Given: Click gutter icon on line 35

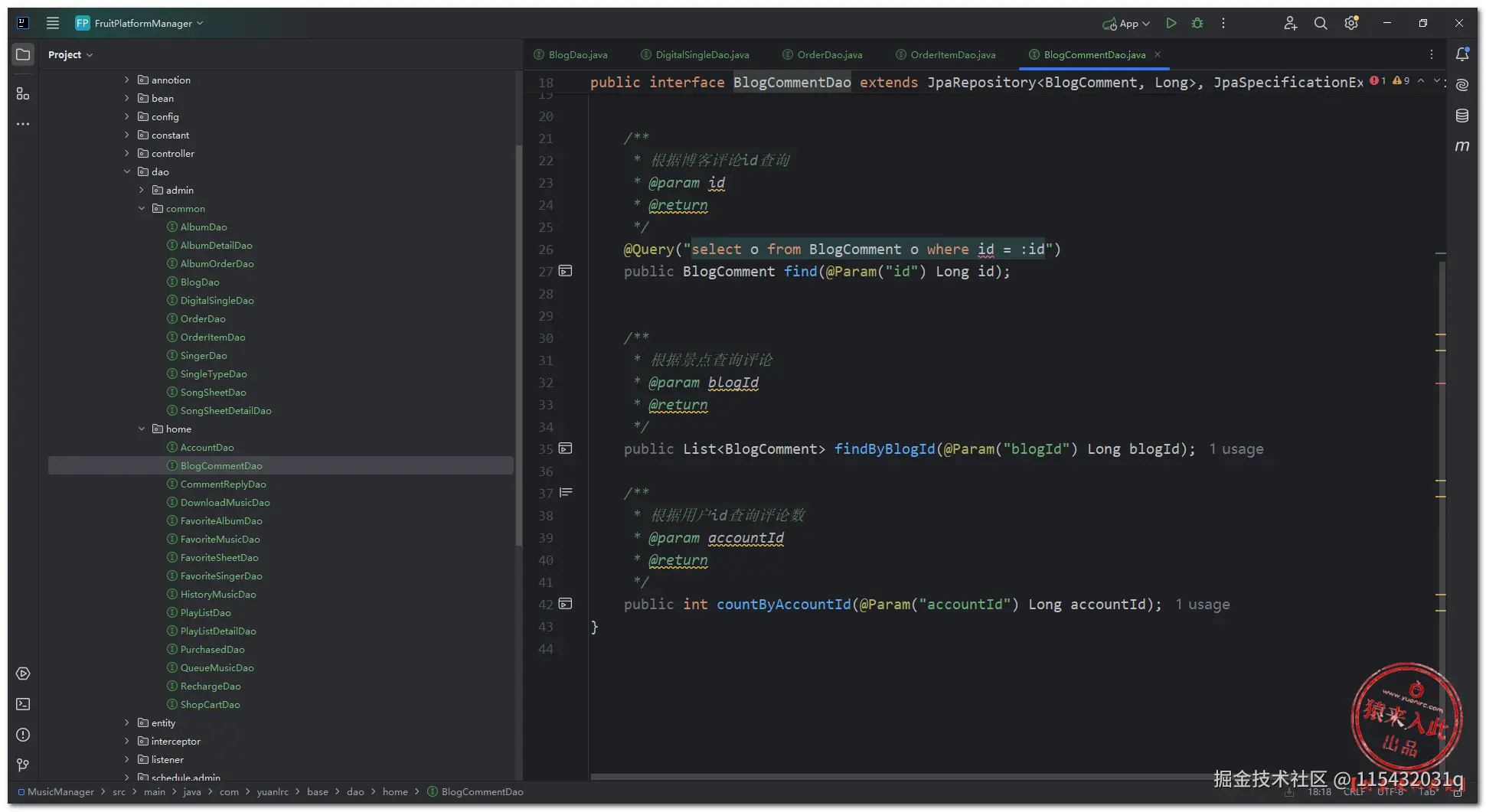Looking at the screenshot, I should coord(566,448).
